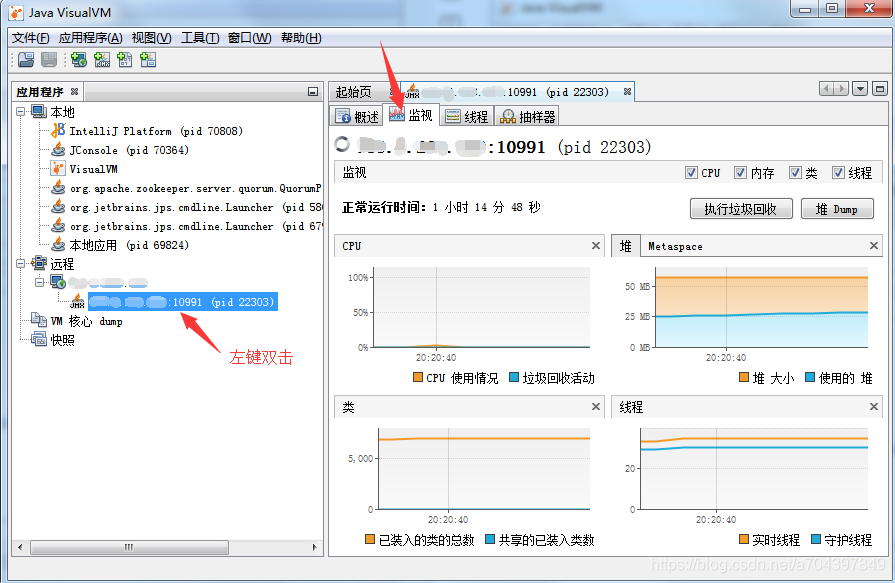Click JConsole (pid 70364) Java icon
Screen dimensions: 895x583
pyautogui.click(x=58, y=150)
